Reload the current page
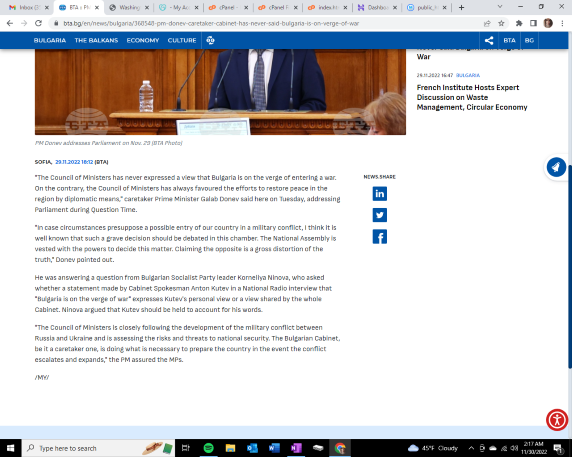Image resolution: width=572 pixels, height=457 pixels. [38, 23]
